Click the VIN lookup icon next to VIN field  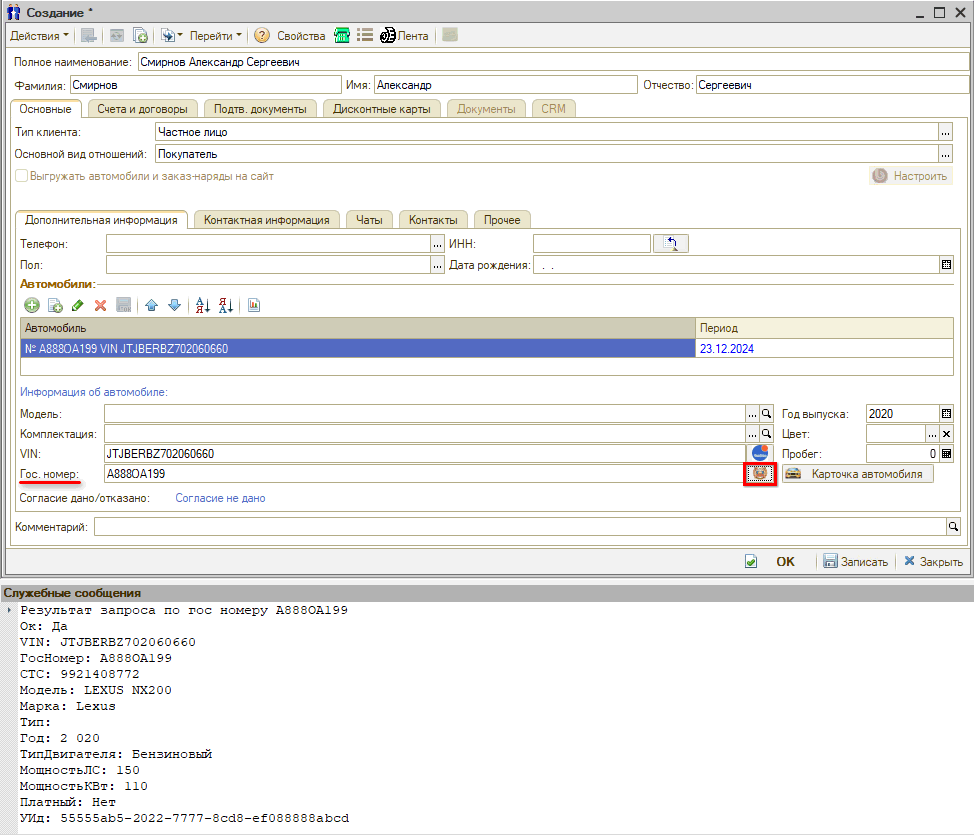point(760,453)
